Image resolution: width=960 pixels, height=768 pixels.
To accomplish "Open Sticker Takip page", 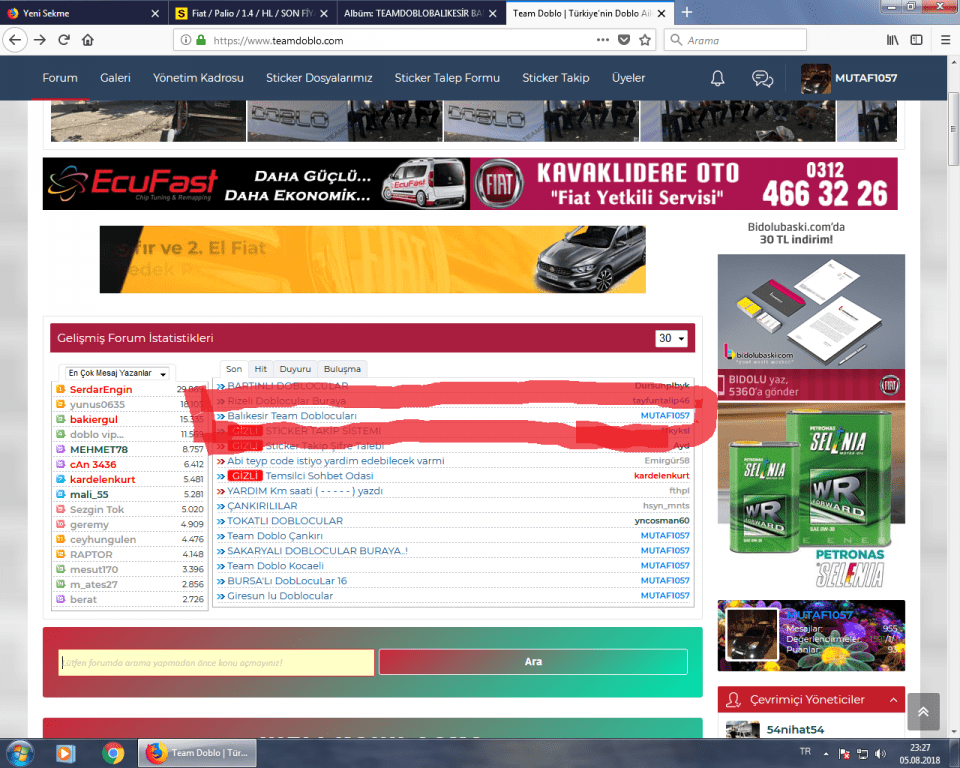I will pyautogui.click(x=556, y=78).
